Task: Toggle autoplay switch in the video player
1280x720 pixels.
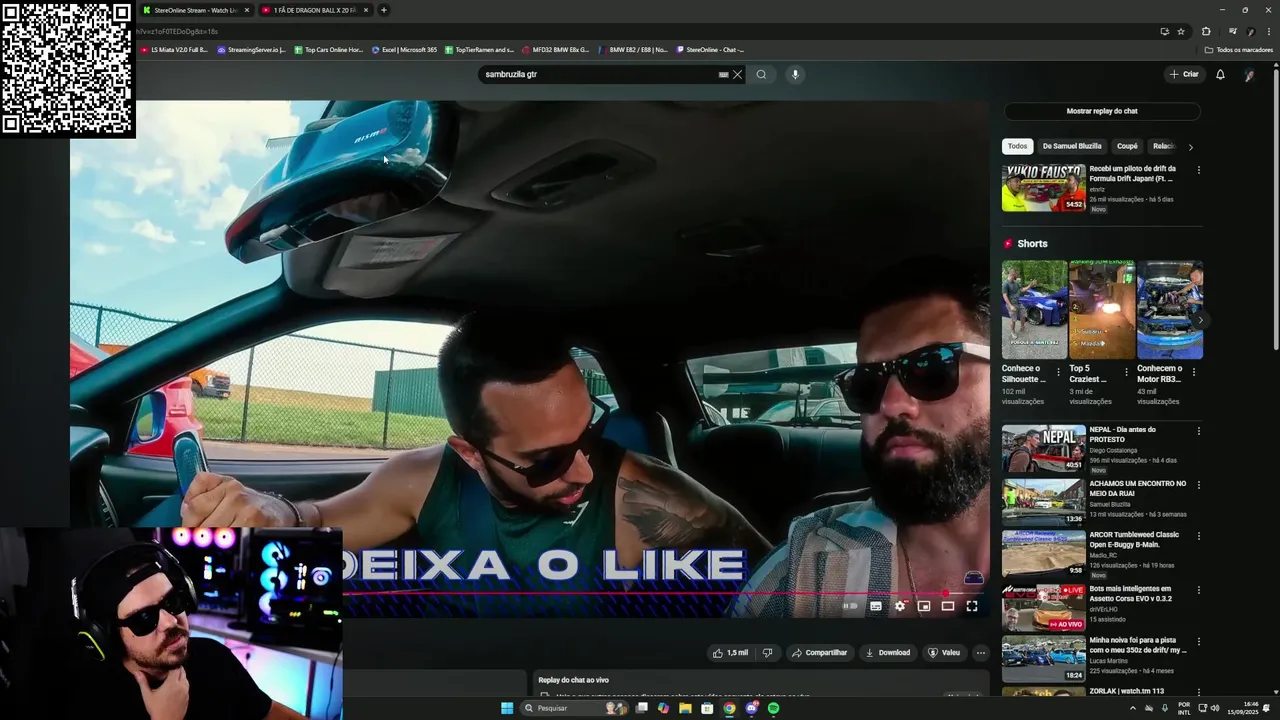Action: (850, 606)
